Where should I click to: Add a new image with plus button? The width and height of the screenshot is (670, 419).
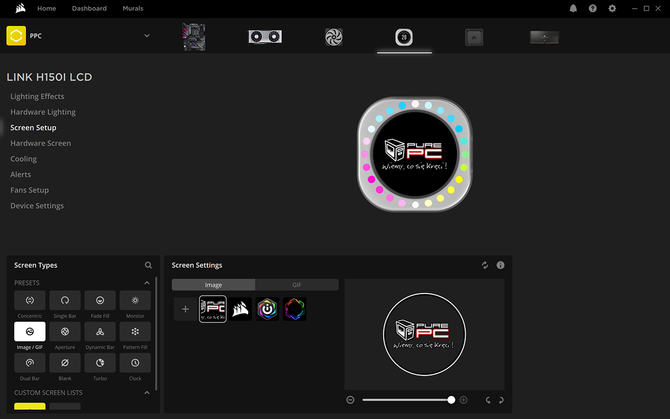[185, 309]
